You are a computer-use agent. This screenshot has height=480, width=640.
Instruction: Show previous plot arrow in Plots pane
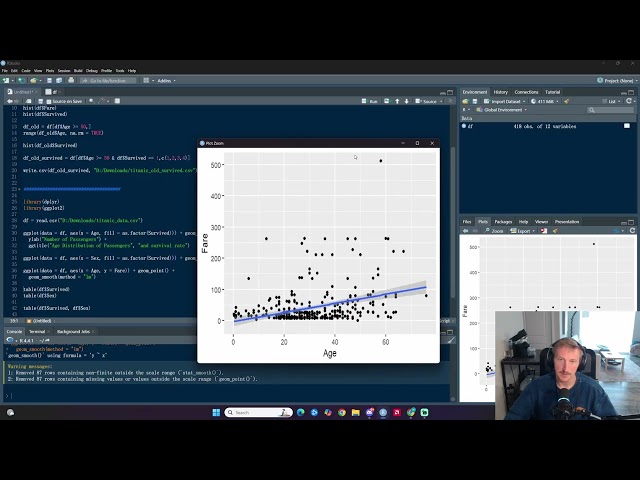pos(465,231)
